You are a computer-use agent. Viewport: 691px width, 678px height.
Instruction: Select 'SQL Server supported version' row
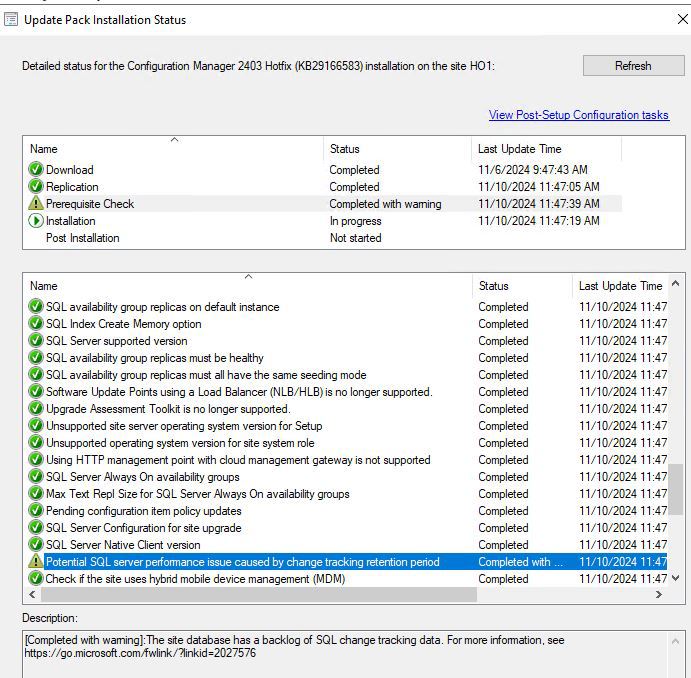coord(346,341)
